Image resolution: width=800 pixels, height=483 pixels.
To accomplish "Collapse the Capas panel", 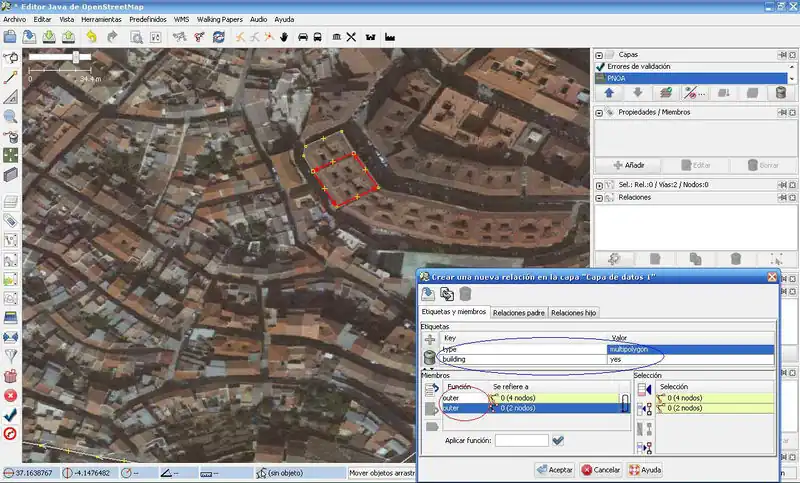I will [x=600, y=54].
